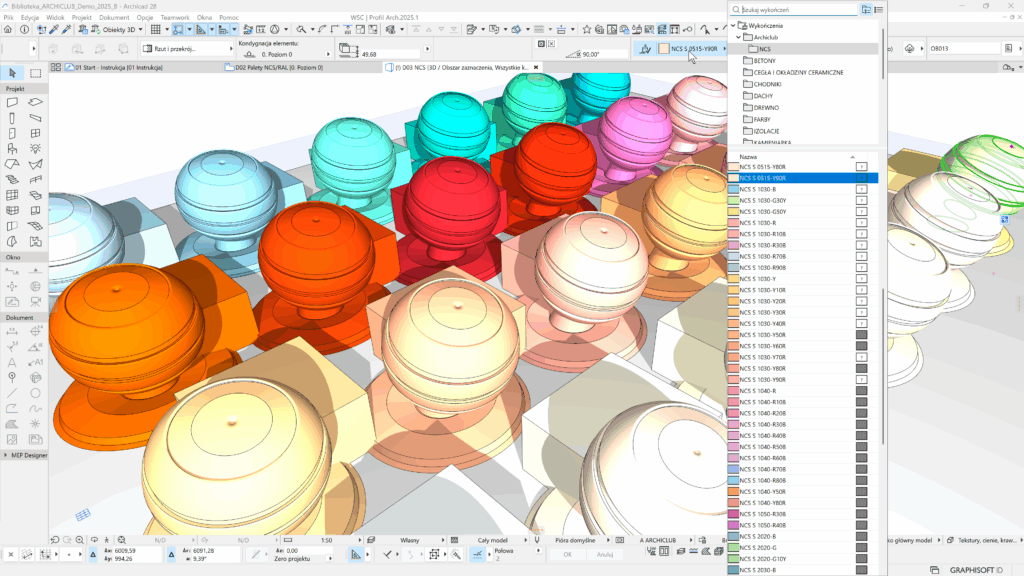Screen dimensions: 1024x576
Task: Collapse the Wykończenia root tree node
Action: pos(732,26)
